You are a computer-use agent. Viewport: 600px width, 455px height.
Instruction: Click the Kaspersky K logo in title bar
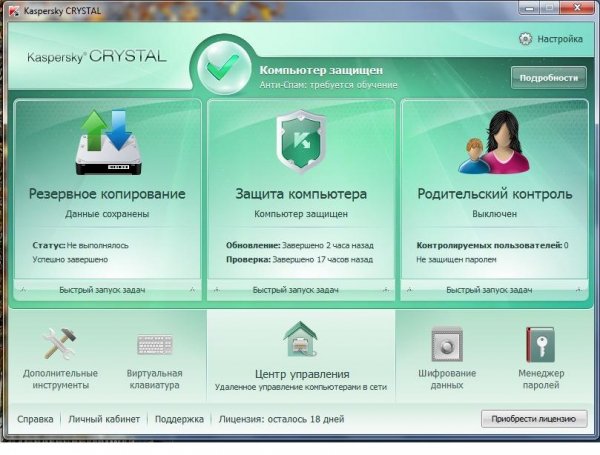[14, 11]
